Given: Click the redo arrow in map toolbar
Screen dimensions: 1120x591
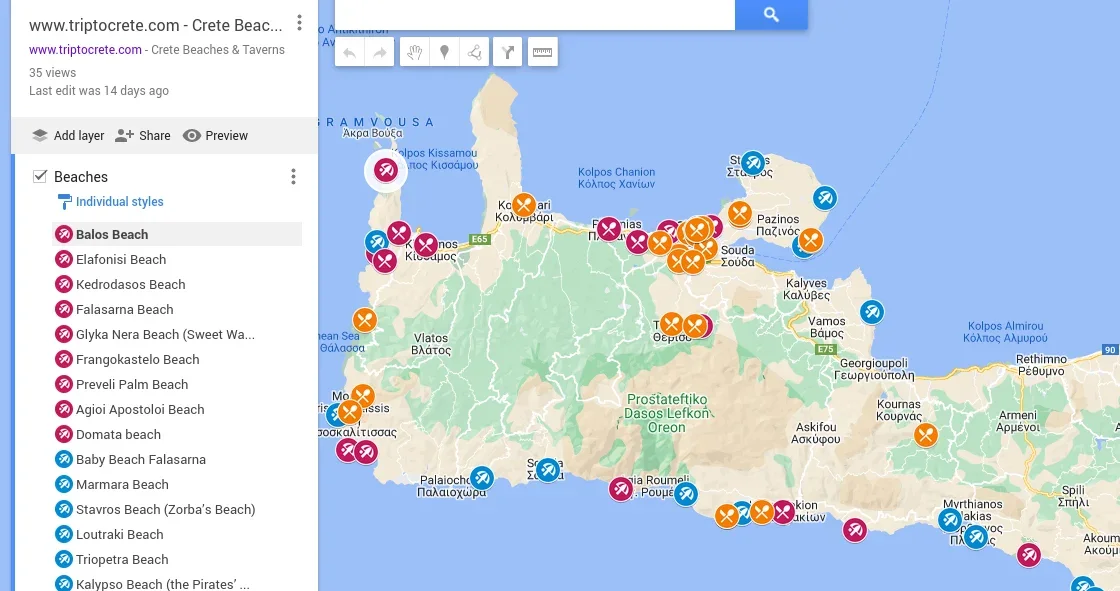Looking at the screenshot, I should pos(380,52).
